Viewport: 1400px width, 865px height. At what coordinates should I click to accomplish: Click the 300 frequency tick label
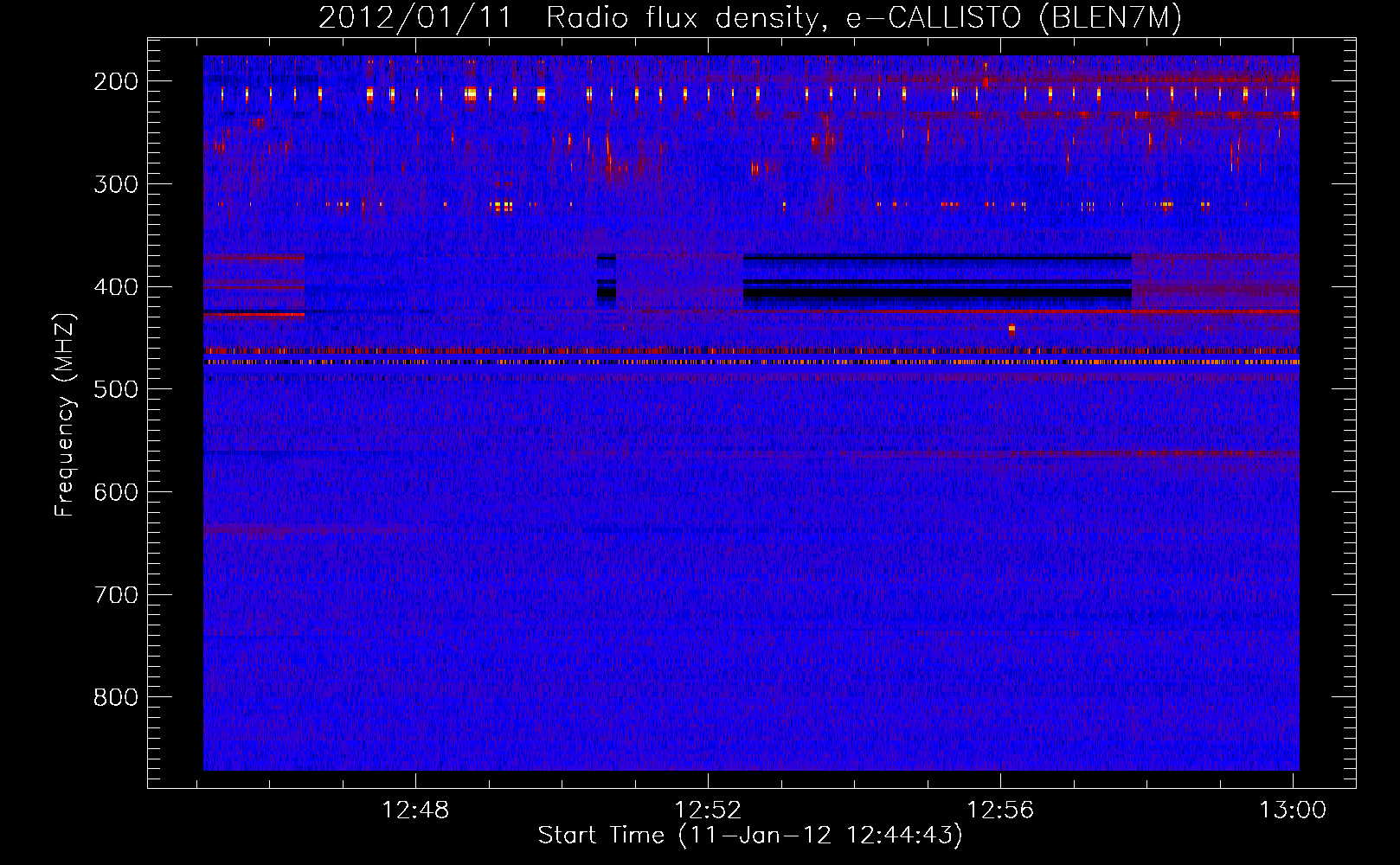[116, 184]
